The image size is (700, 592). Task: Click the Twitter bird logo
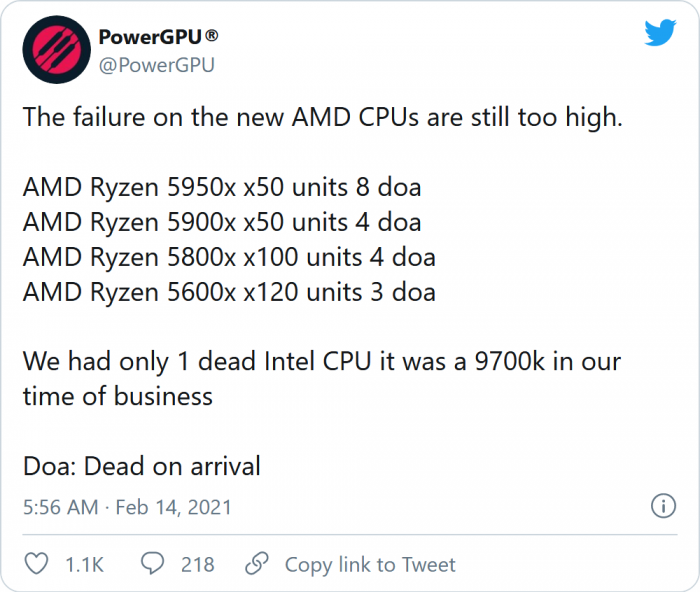coord(660,33)
